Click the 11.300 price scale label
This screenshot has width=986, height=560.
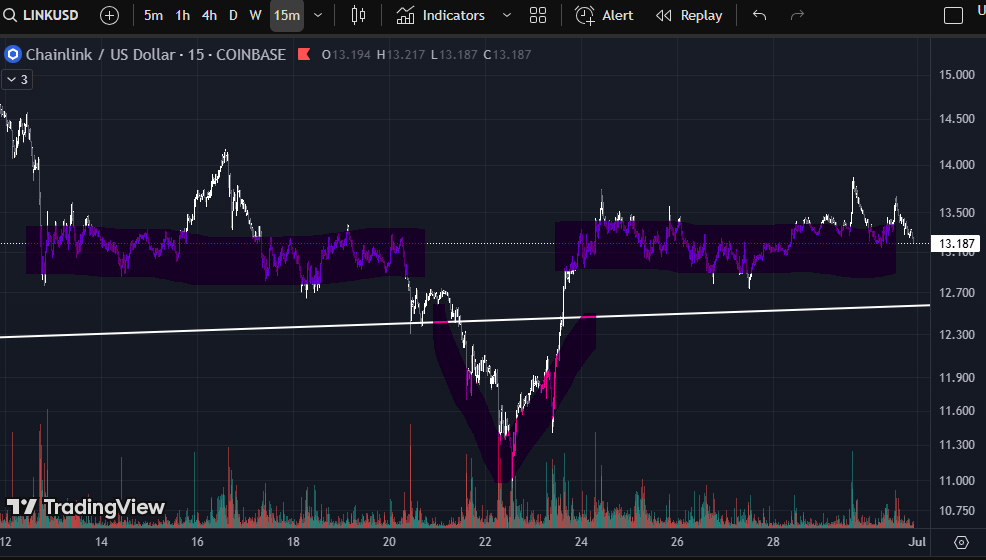956,445
